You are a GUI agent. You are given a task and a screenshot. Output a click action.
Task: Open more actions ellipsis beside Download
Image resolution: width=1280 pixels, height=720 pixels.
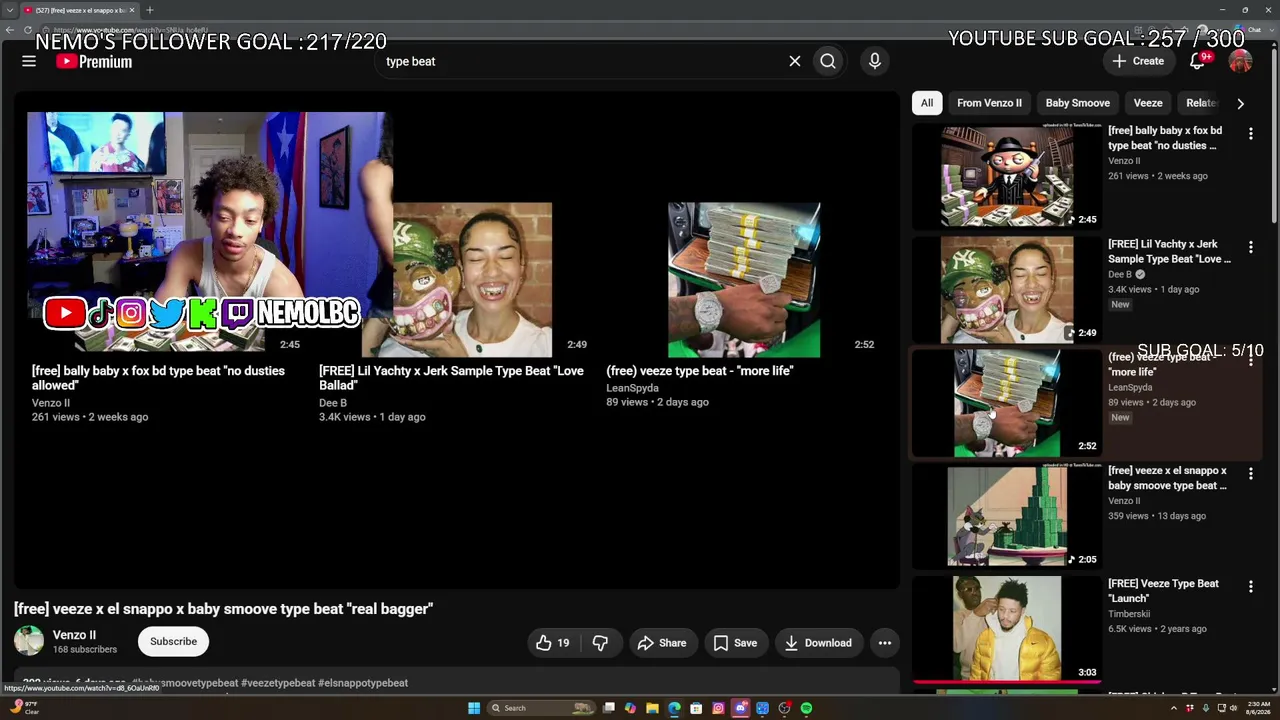(x=885, y=643)
